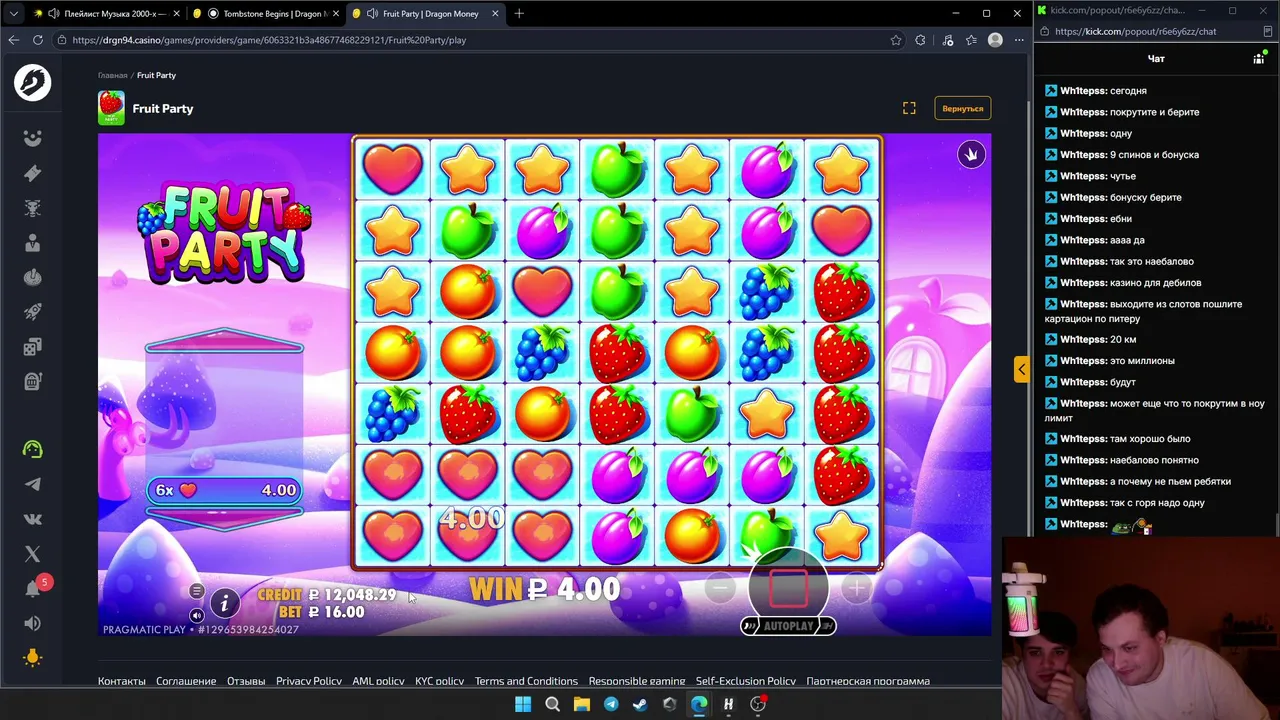Toggle light theme sun icon in sidebar
Image resolution: width=1280 pixels, height=720 pixels.
[32, 657]
